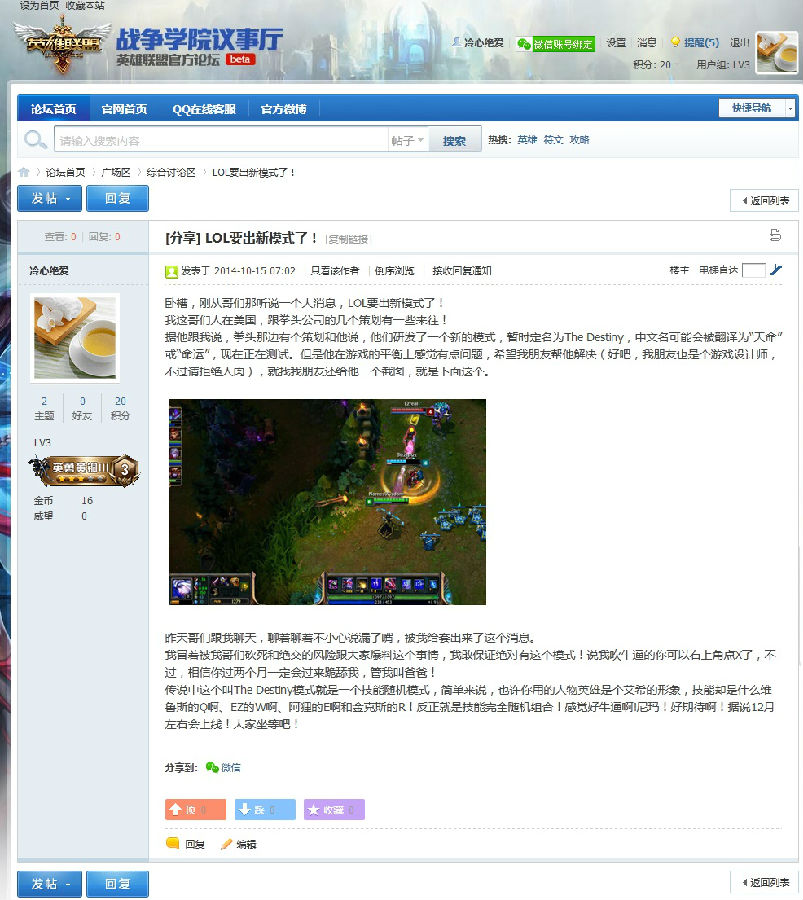803x900 pixels.
Task: Click the 搜索 search button
Action: point(454,141)
